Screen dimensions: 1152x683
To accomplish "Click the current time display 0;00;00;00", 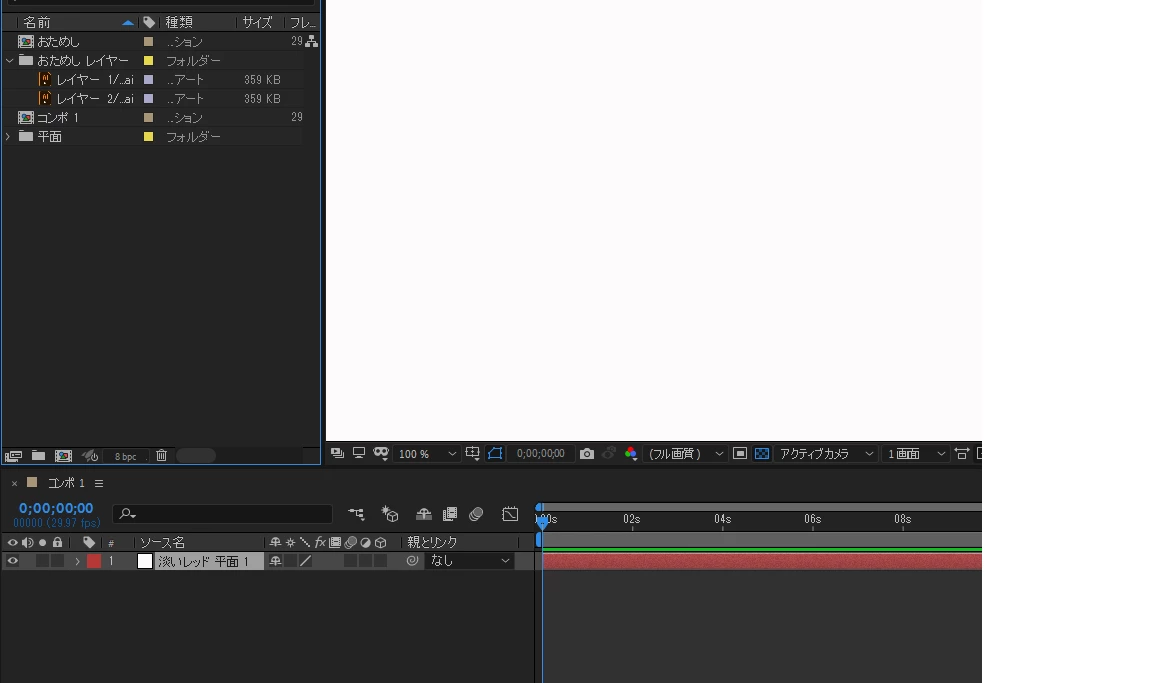I will 56,508.
